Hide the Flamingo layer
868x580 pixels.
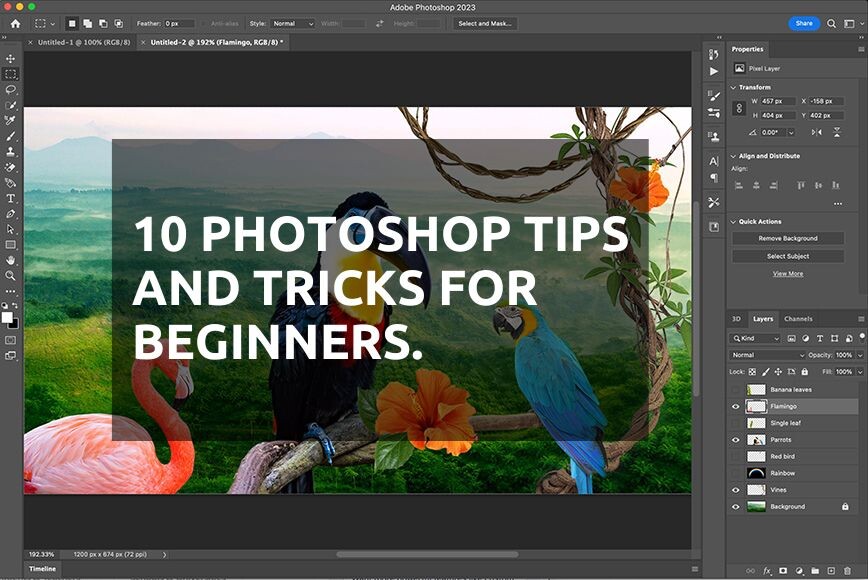736,406
